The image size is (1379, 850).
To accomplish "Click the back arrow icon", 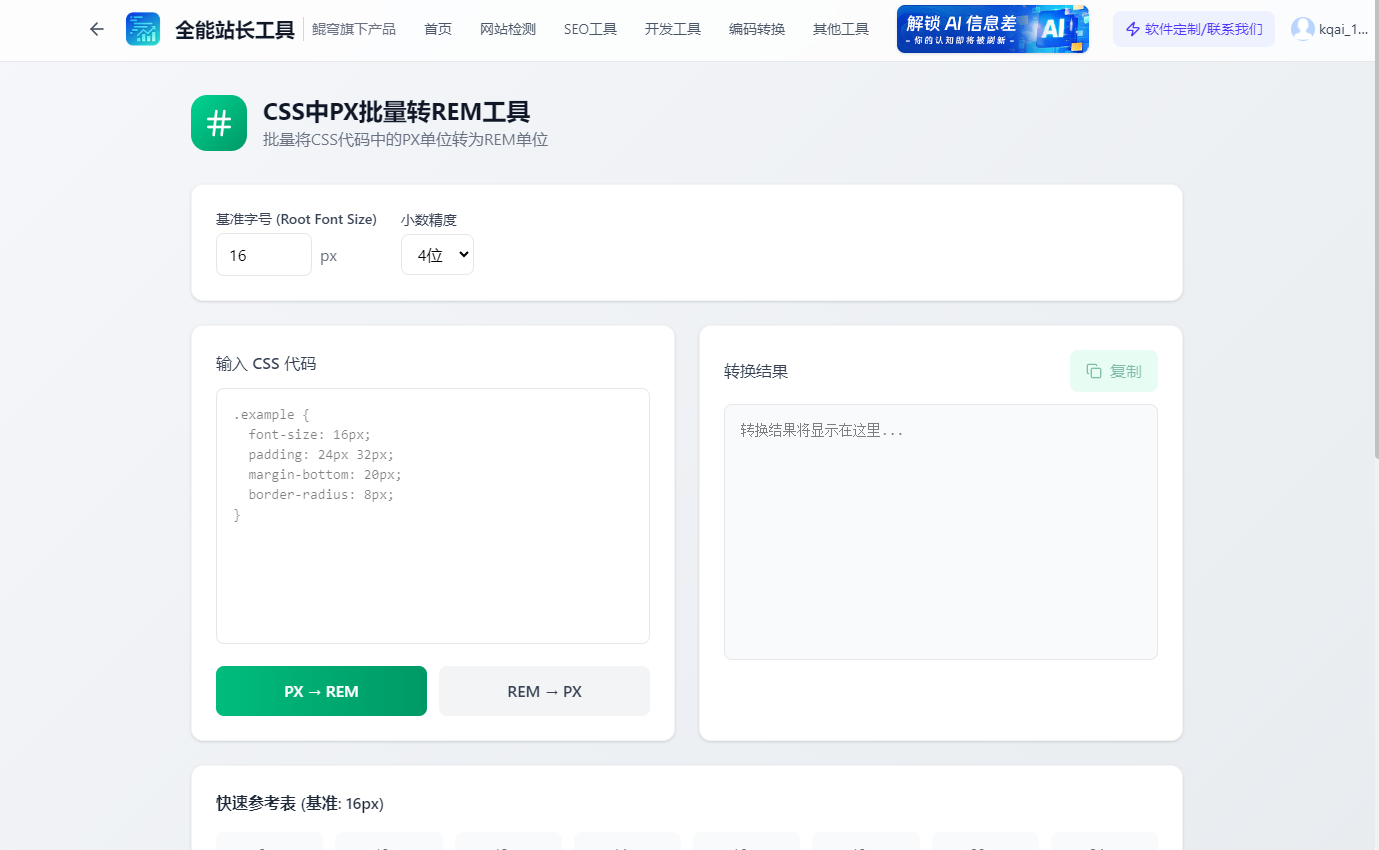I will click(x=95, y=29).
